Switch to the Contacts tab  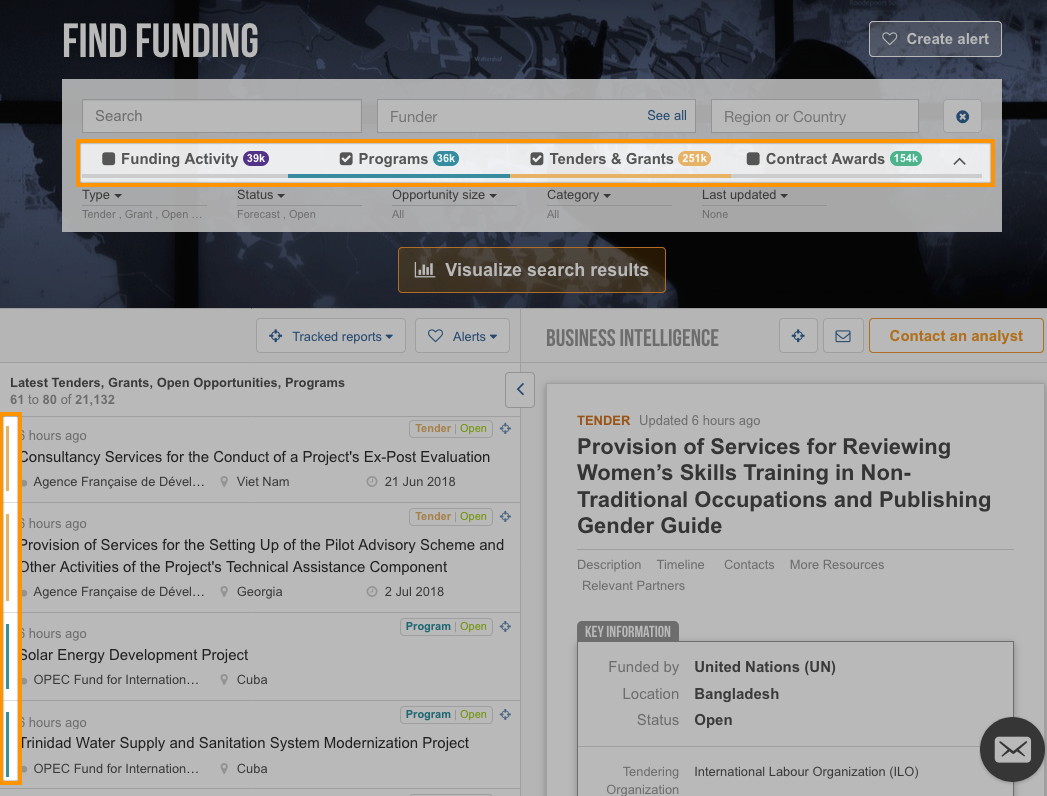[x=749, y=565]
